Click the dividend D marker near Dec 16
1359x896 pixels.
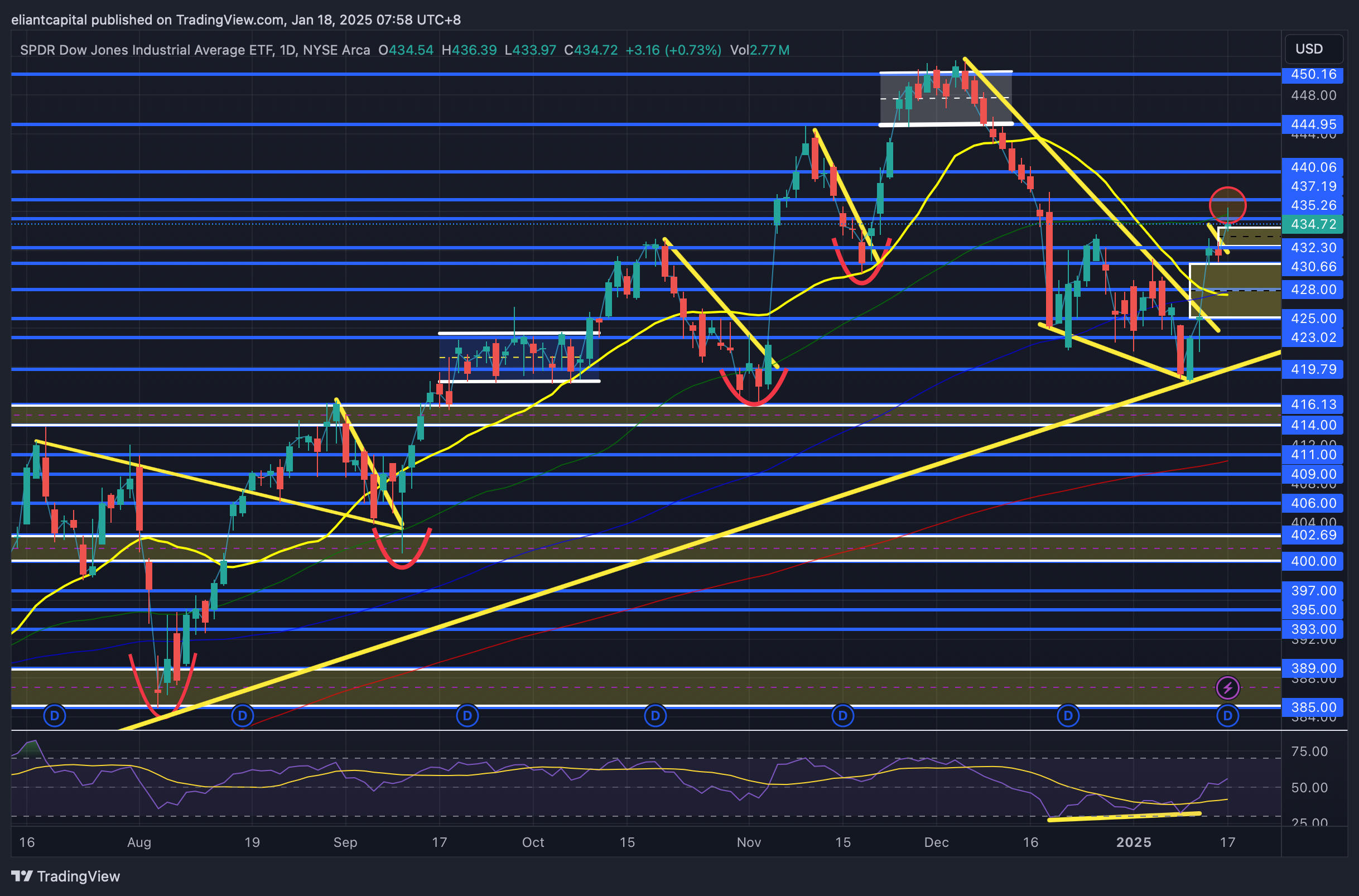click(1068, 715)
